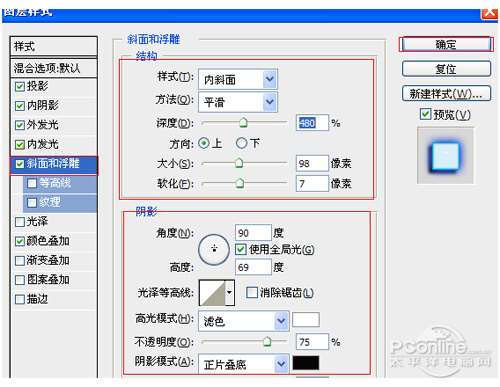Viewport: 500px width, 387px height.
Task: Click the 确定 (OK) button
Action: (x=446, y=44)
